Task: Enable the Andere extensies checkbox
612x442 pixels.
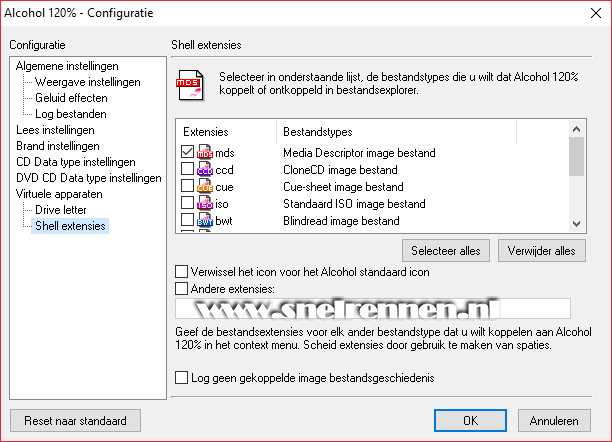Action: [x=181, y=289]
